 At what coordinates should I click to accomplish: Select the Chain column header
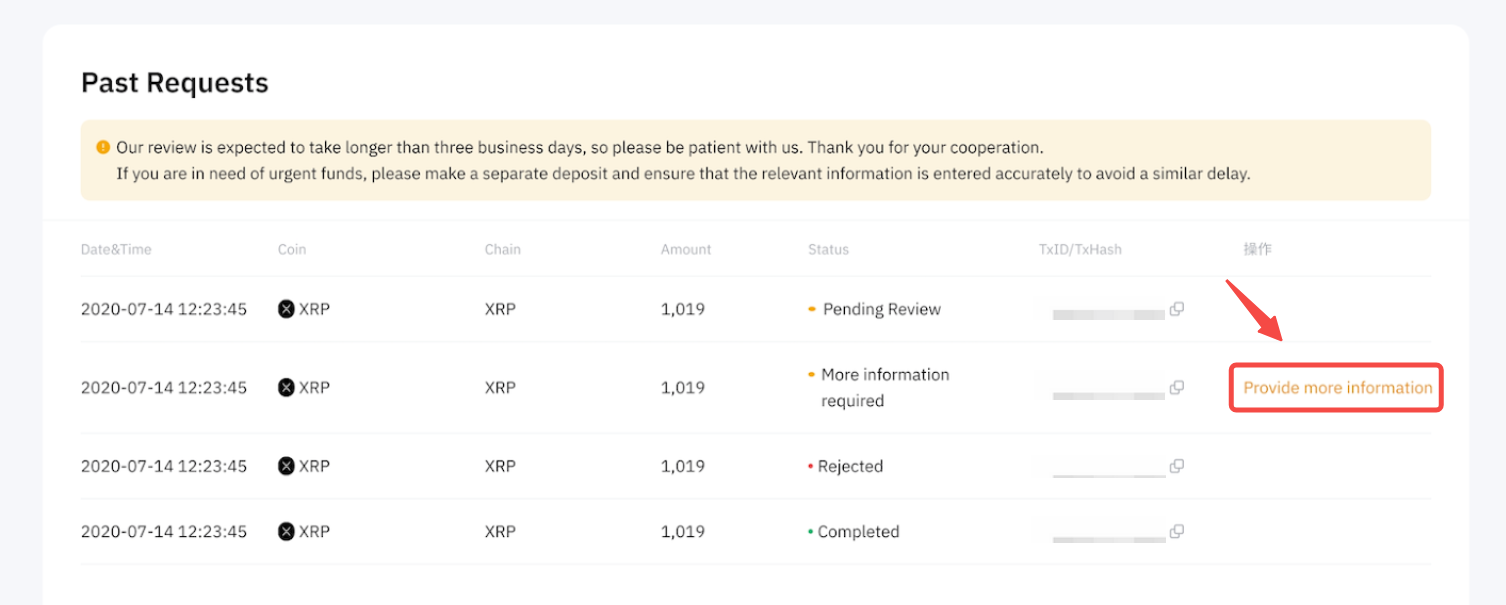[x=503, y=249]
